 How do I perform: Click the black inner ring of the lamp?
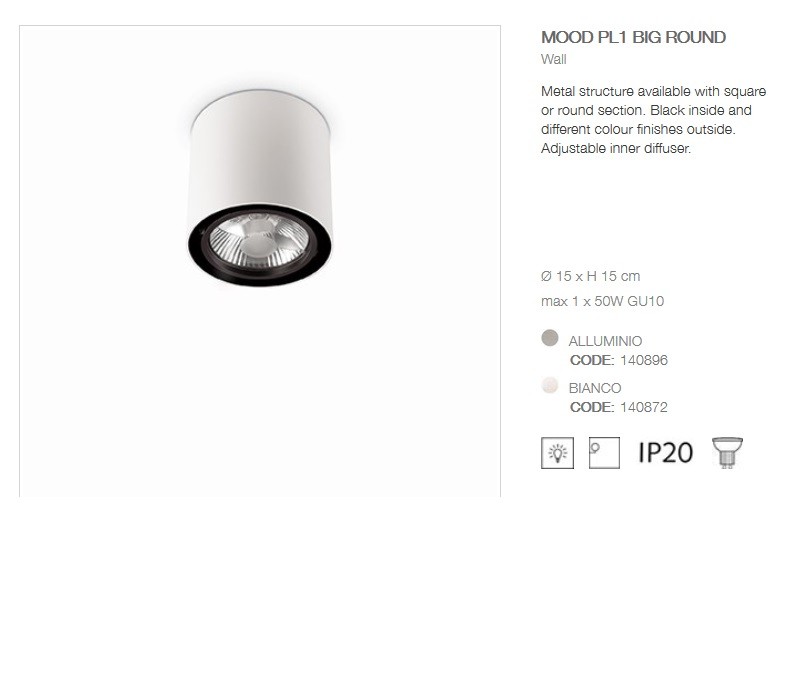pyautogui.click(x=259, y=275)
